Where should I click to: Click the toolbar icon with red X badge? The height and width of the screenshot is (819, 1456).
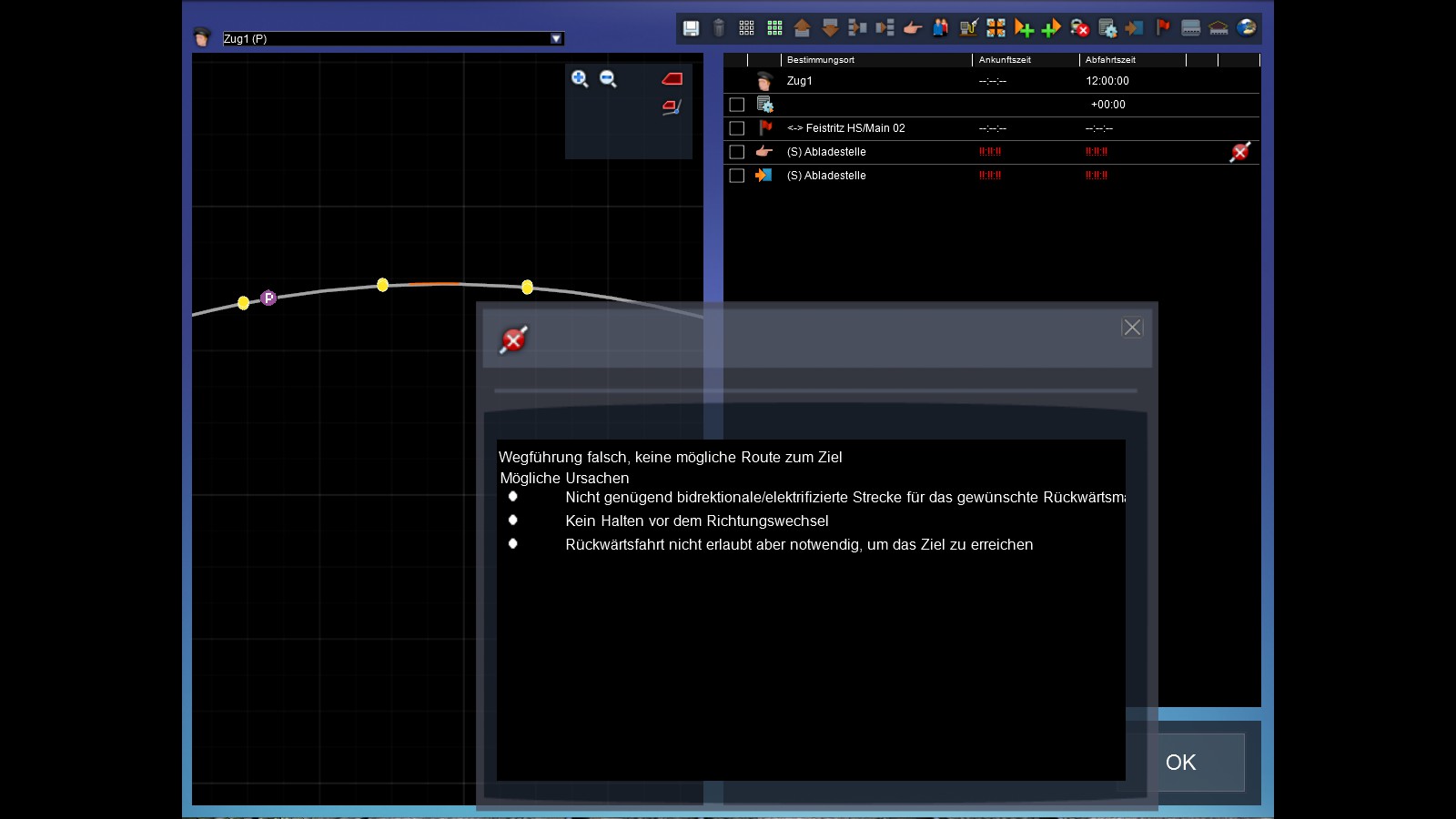pyautogui.click(x=1079, y=28)
